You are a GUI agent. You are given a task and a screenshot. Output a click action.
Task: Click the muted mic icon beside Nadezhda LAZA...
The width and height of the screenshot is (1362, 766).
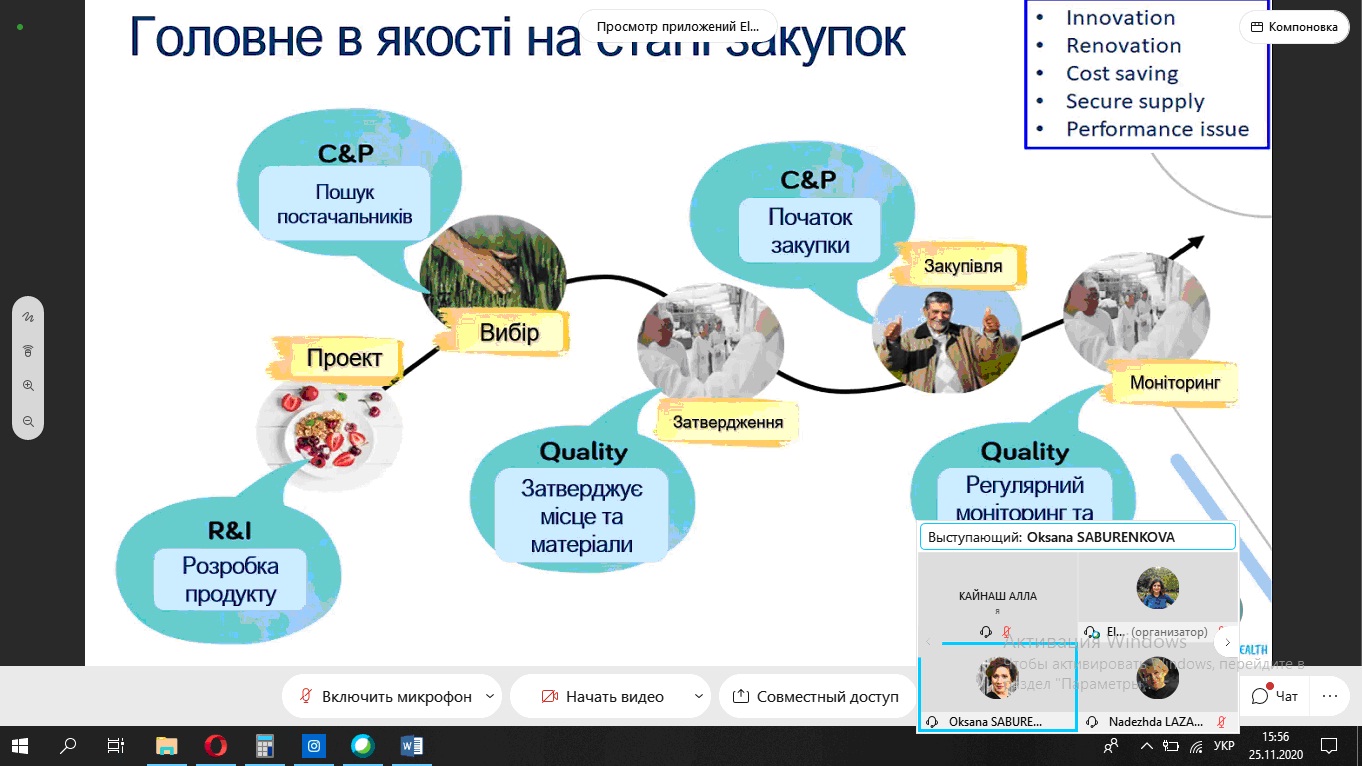[x=1221, y=721]
